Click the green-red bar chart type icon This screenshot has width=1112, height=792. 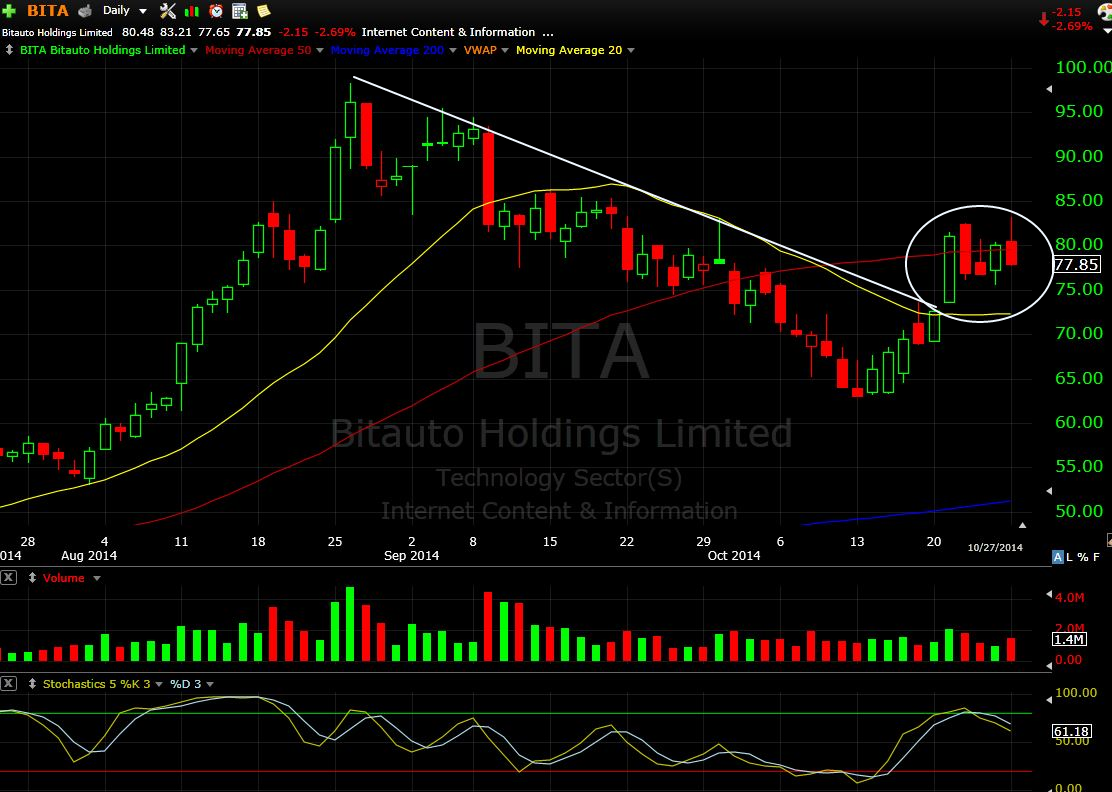tap(191, 11)
